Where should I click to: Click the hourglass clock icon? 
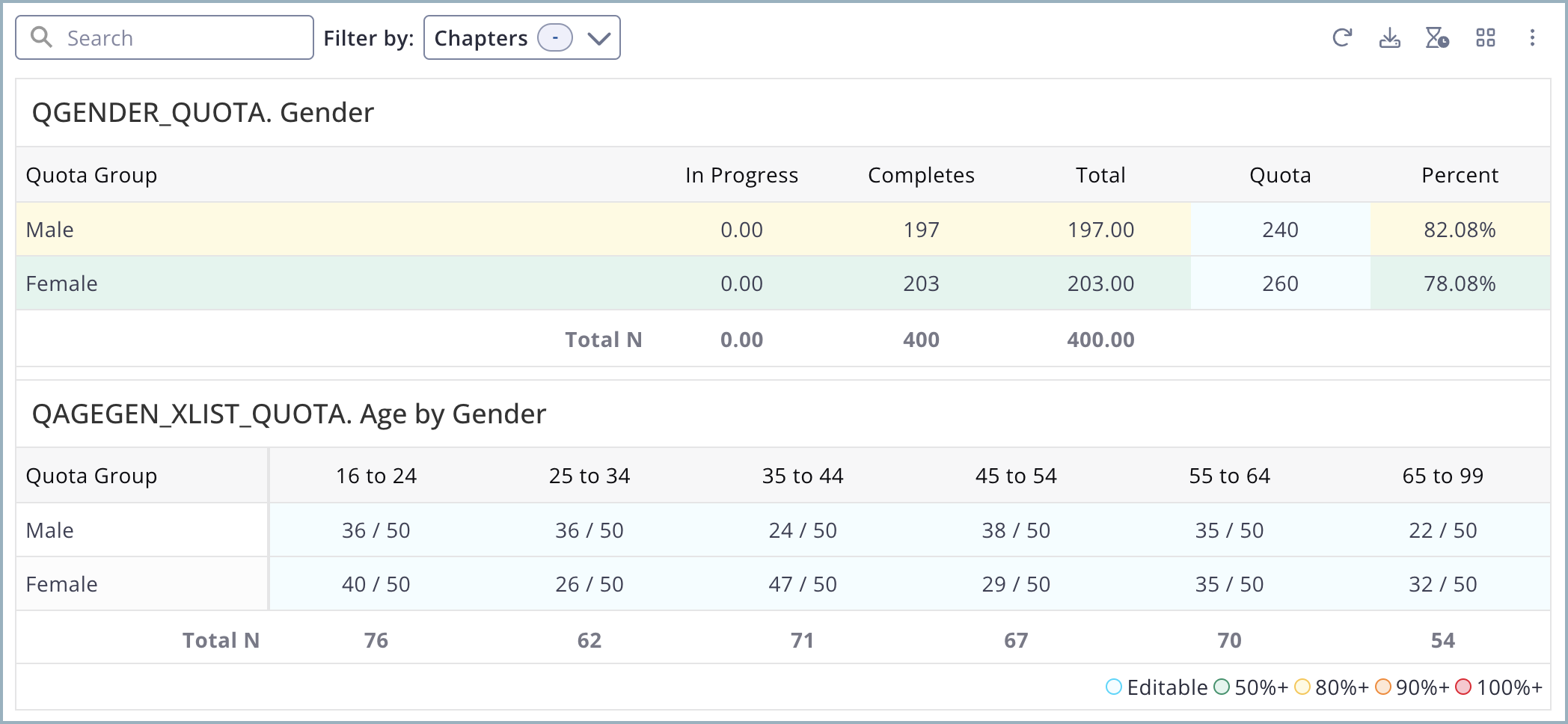pyautogui.click(x=1436, y=37)
